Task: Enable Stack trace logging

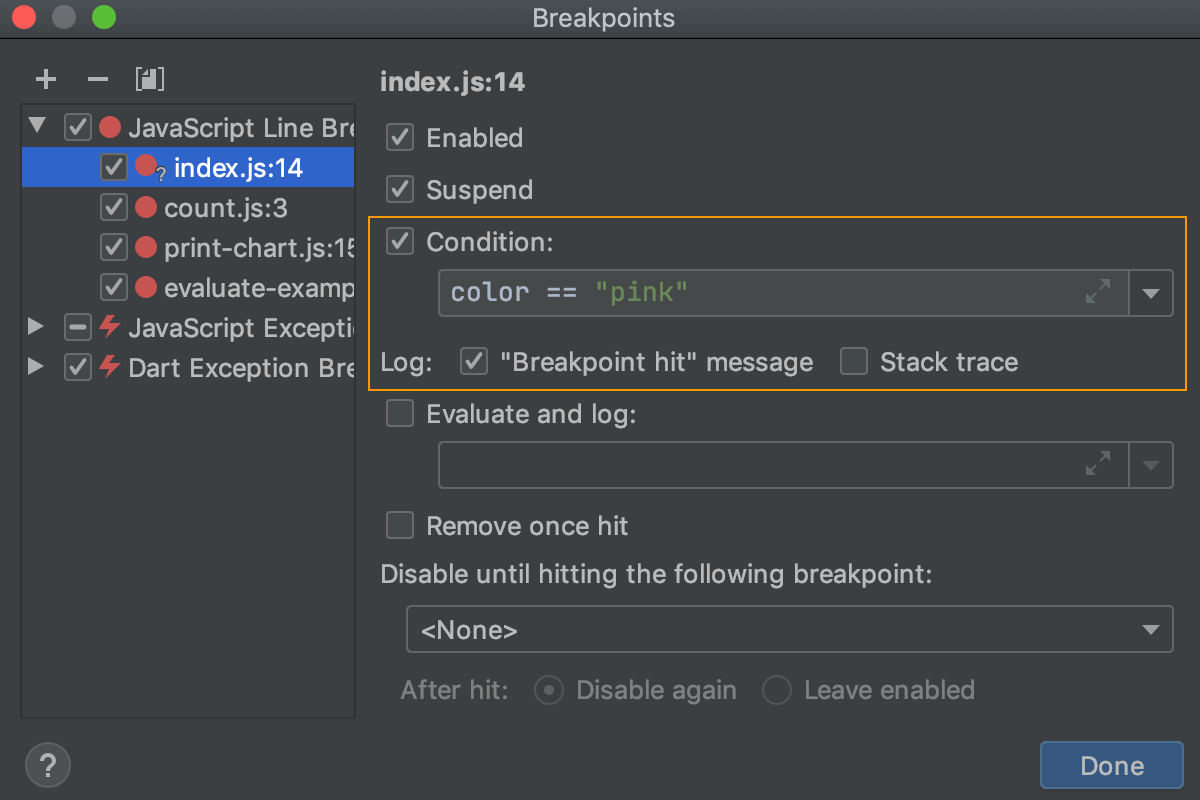Action: point(853,362)
